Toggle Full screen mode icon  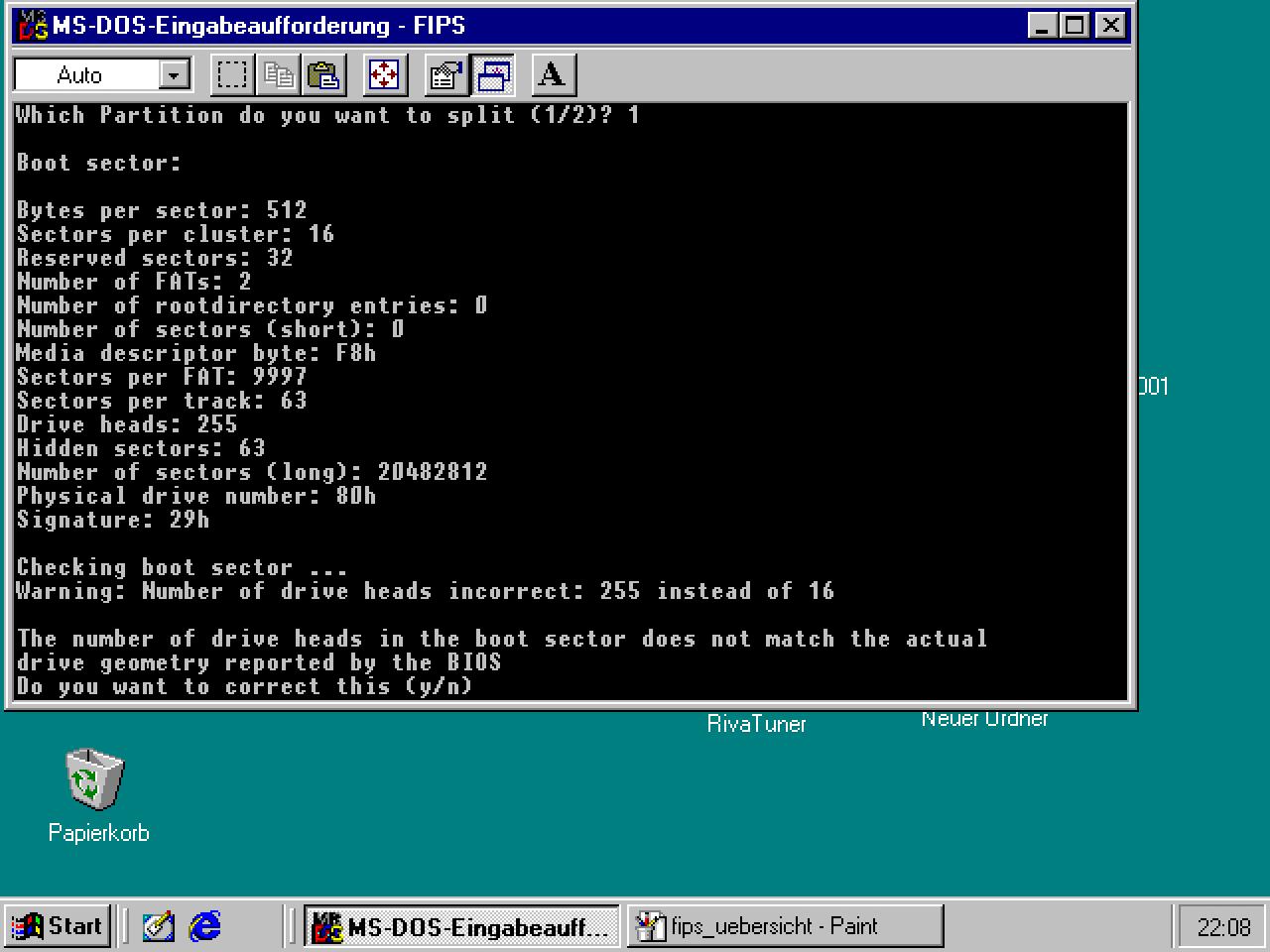click(385, 75)
